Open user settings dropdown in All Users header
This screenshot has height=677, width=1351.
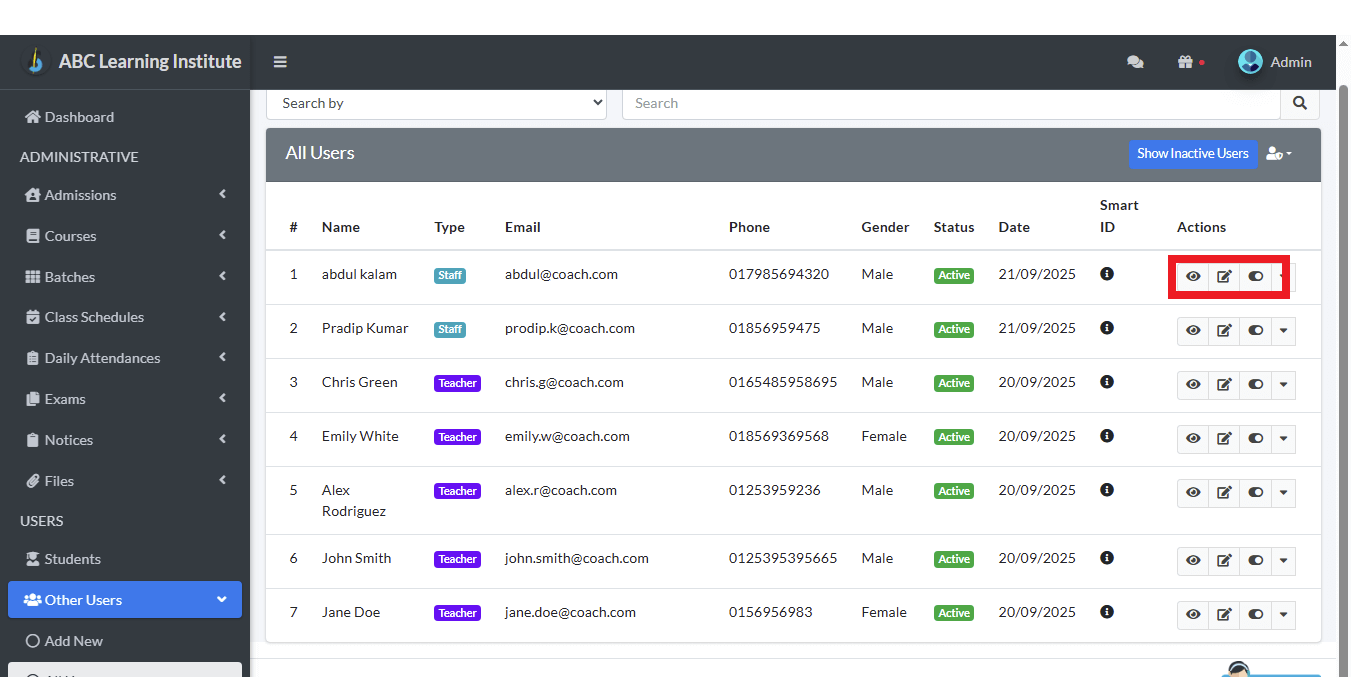coord(1279,154)
